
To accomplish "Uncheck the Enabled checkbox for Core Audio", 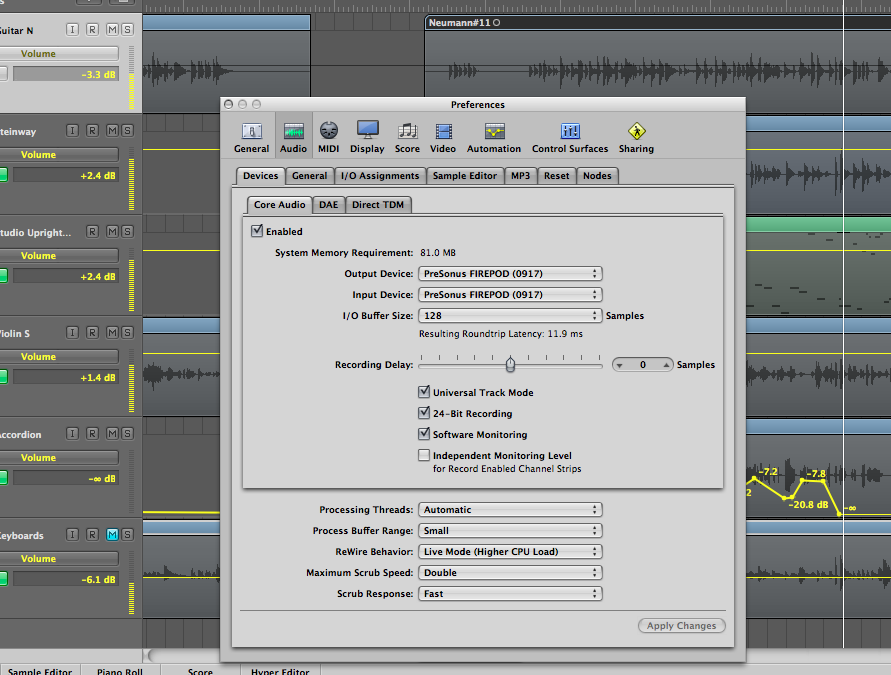I will tap(257, 231).
